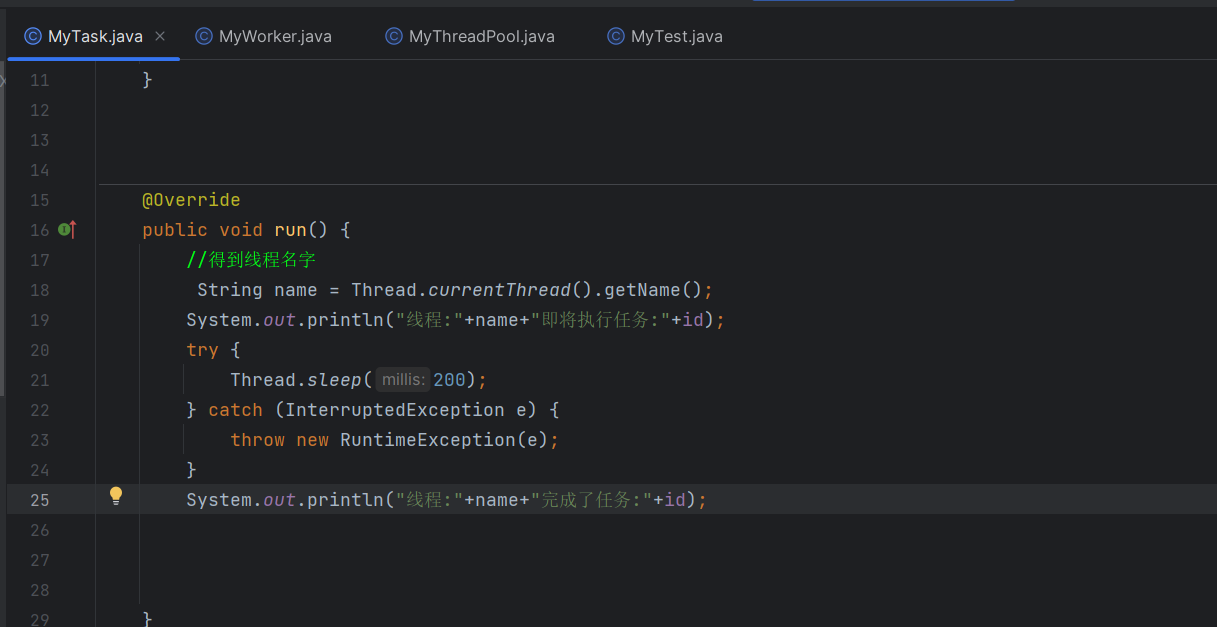The height and width of the screenshot is (627, 1217).
Task: Select the MyTest.java tab
Action: point(676,37)
